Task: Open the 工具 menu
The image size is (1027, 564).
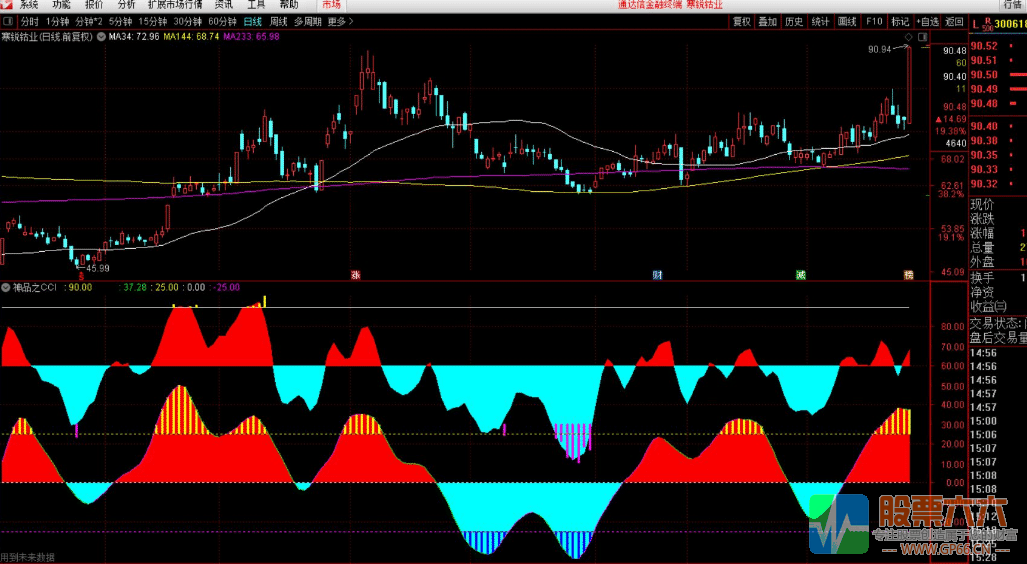Action: pyautogui.click(x=256, y=5)
